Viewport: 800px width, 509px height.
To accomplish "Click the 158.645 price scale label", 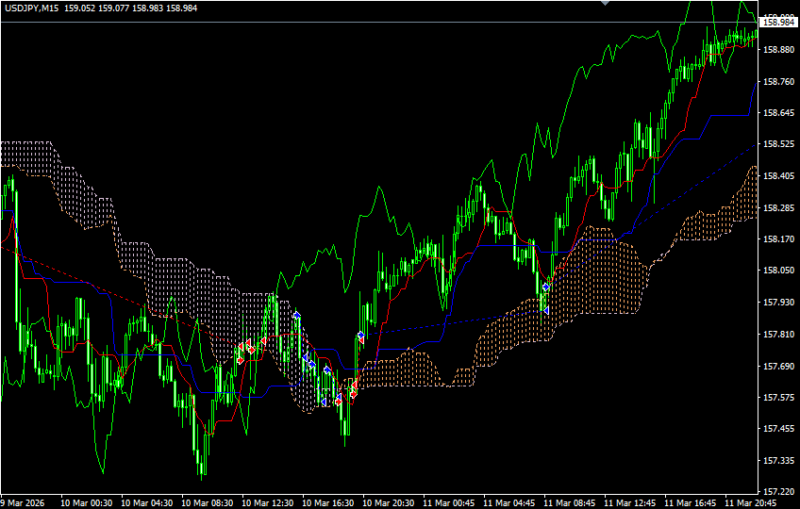I will click(x=778, y=113).
